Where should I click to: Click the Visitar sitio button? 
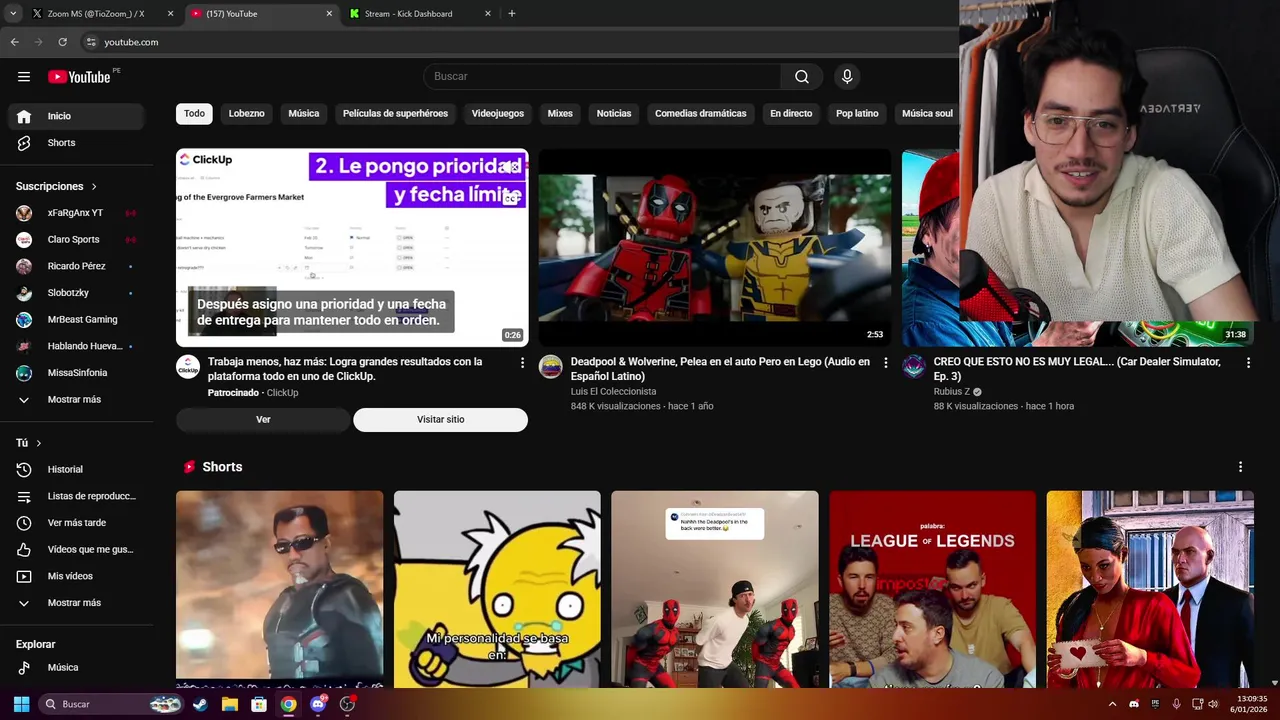coord(441,420)
